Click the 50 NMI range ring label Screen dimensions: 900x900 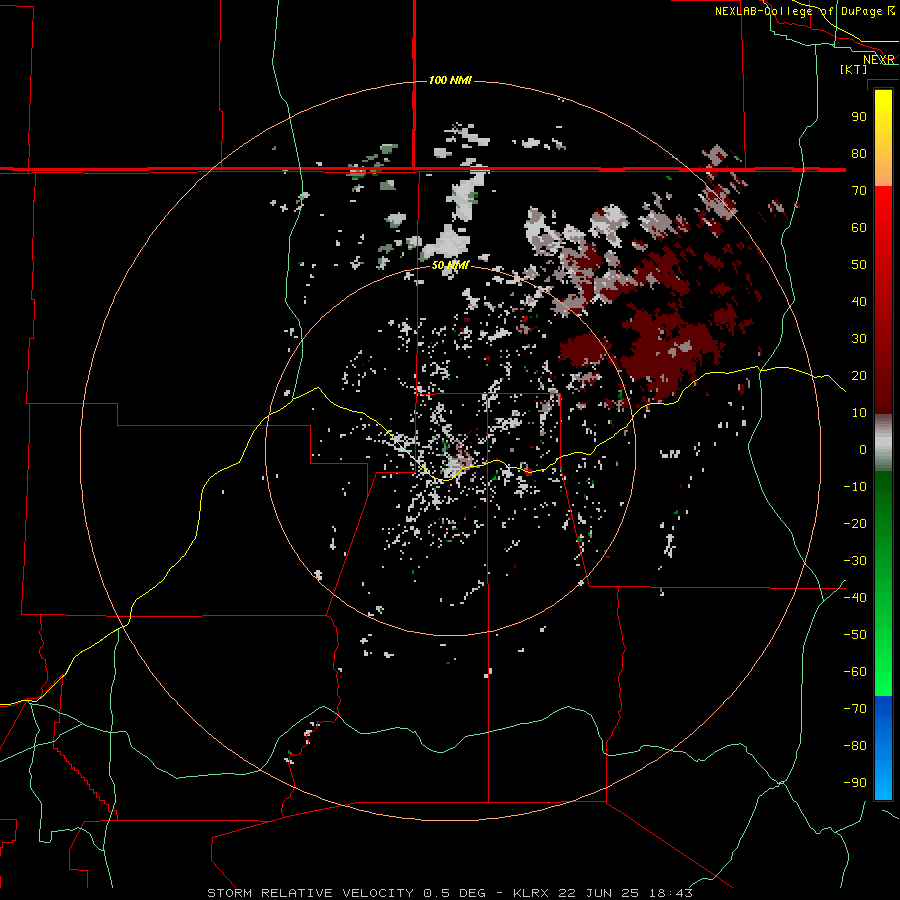[x=450, y=265]
